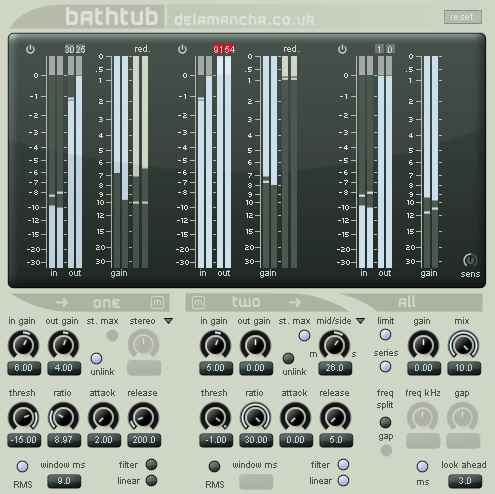This screenshot has height=494, width=495.
Task: Click the 1.0 peak readout of All section
Action: pyautogui.click(x=385, y=49)
